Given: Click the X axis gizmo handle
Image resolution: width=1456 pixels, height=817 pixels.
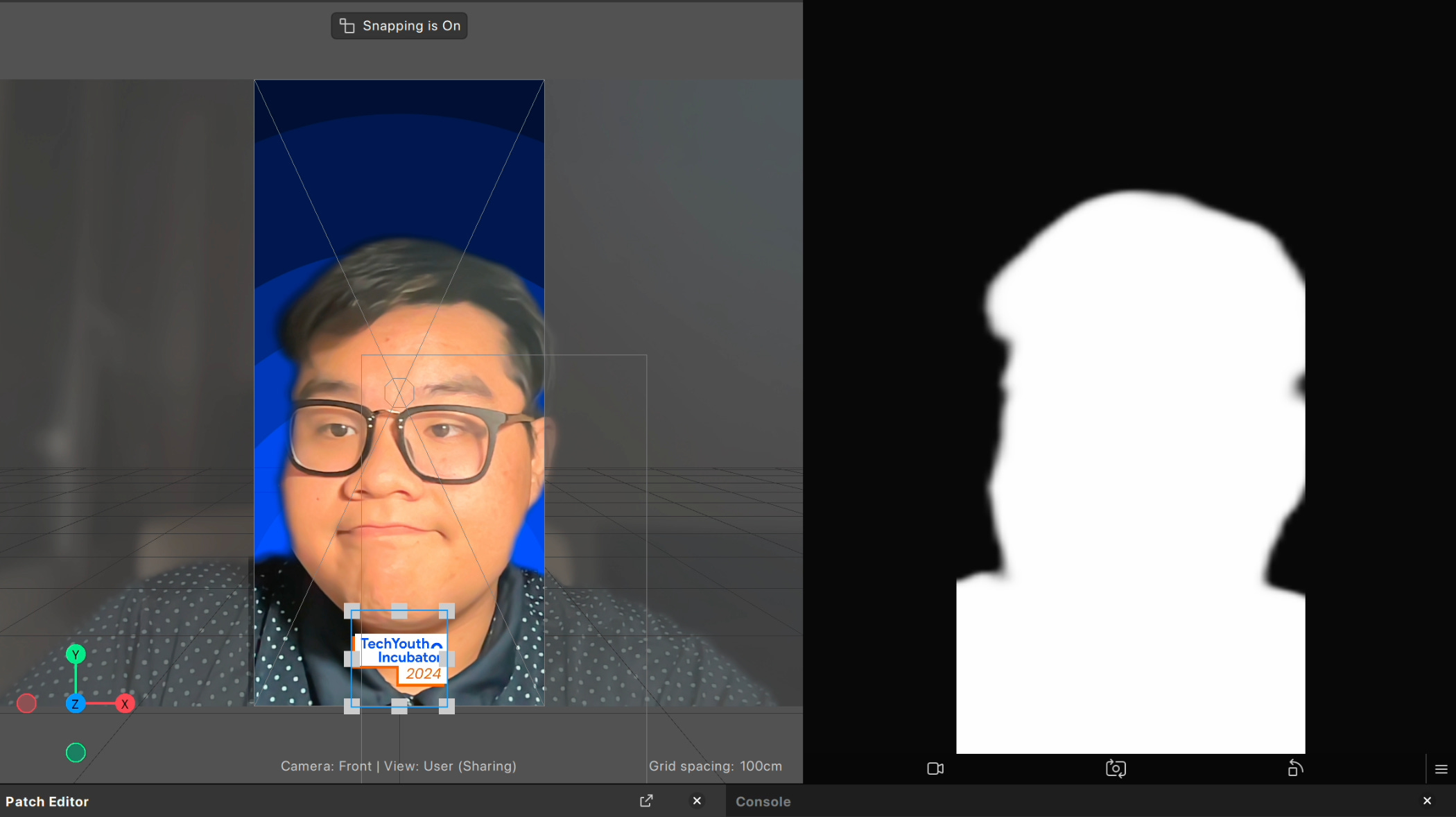Looking at the screenshot, I should point(125,704).
